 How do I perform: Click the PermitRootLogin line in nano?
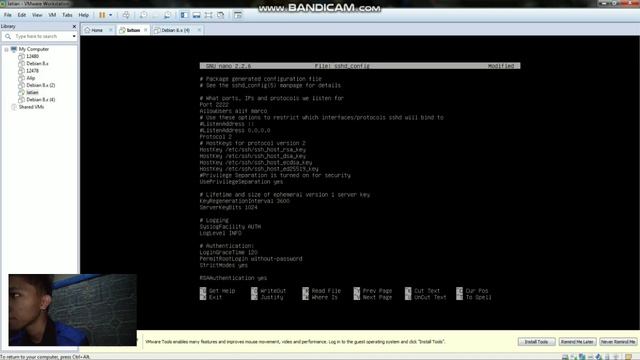[x=251, y=259]
